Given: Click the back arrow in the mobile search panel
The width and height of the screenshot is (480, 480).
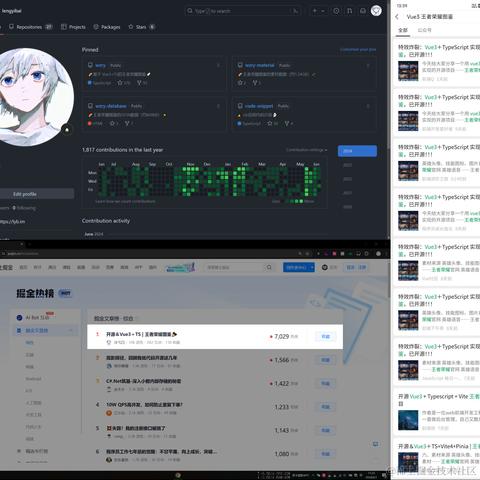Looking at the screenshot, I should point(397,17).
